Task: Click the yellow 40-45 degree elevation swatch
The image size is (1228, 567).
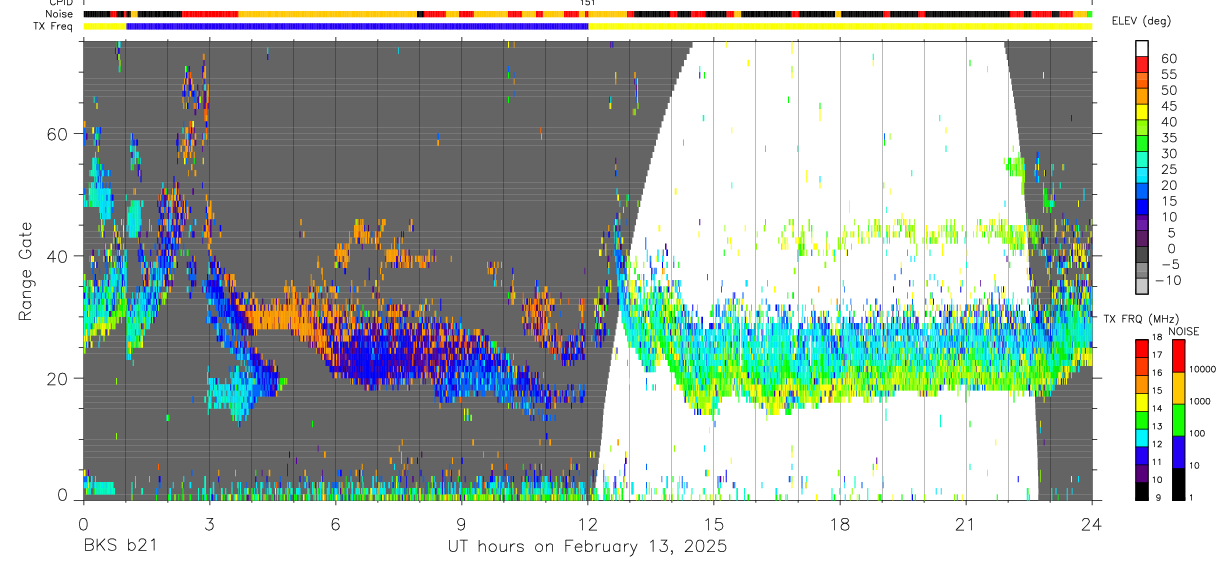Action: click(x=1142, y=113)
